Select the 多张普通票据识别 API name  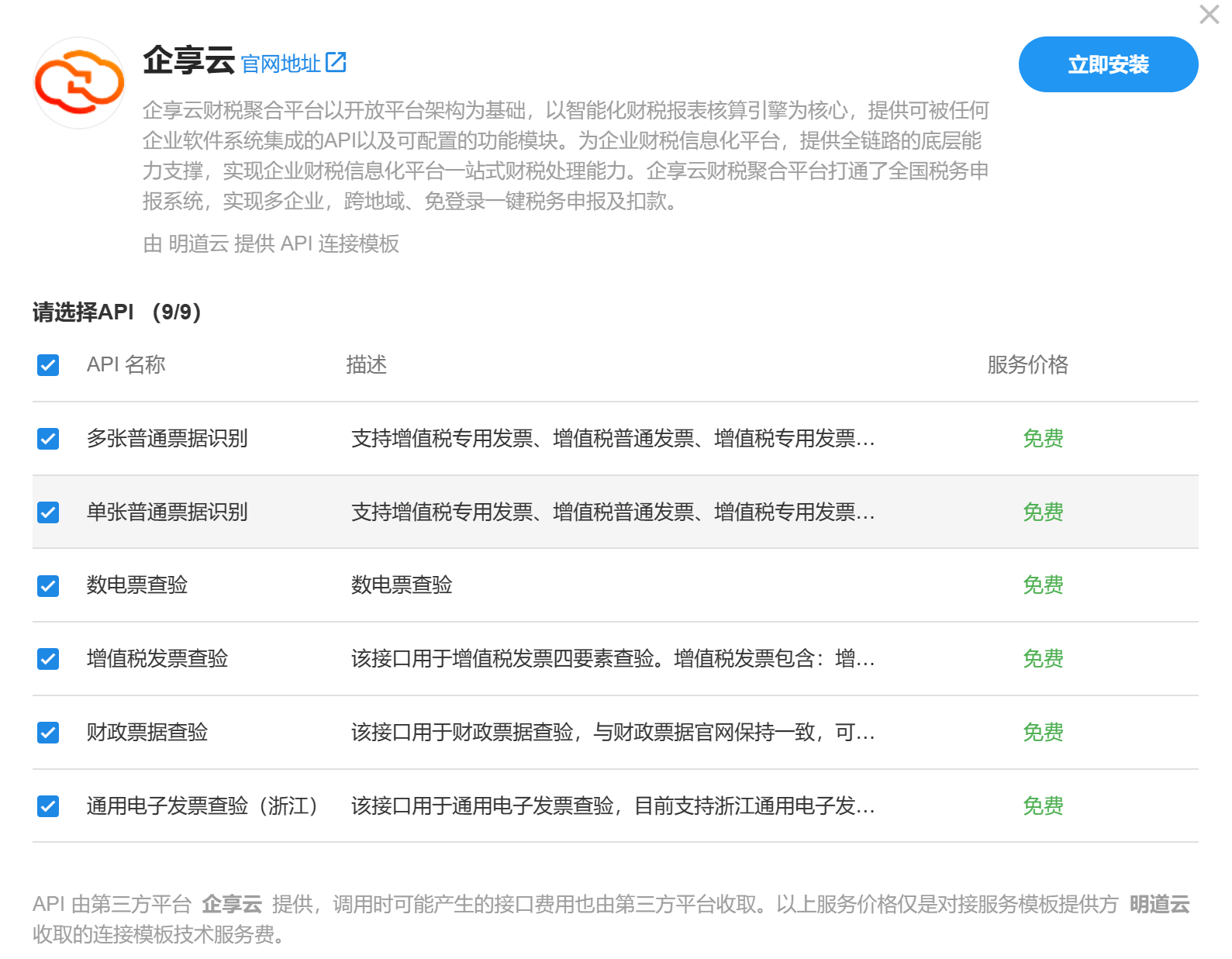pyautogui.click(x=167, y=439)
